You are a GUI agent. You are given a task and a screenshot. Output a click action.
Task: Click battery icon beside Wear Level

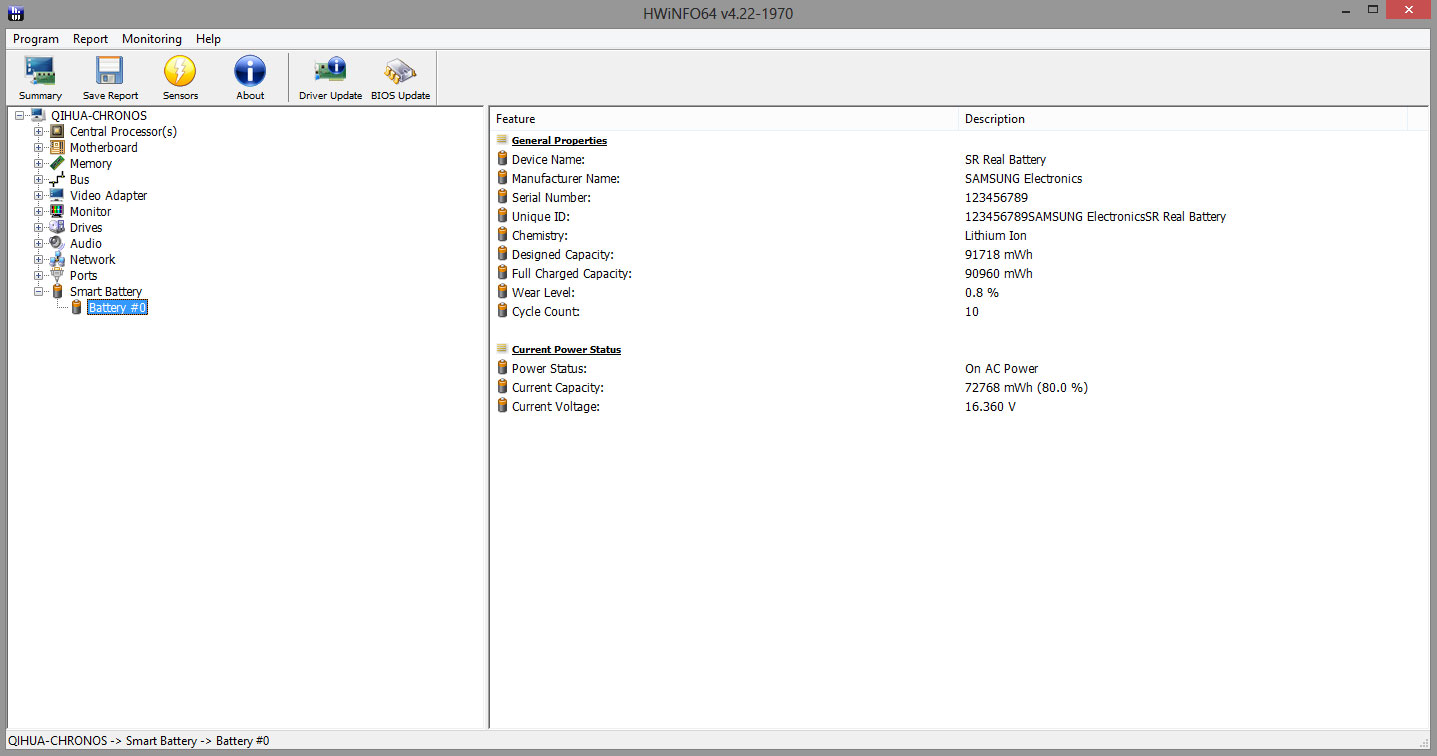[x=502, y=292]
